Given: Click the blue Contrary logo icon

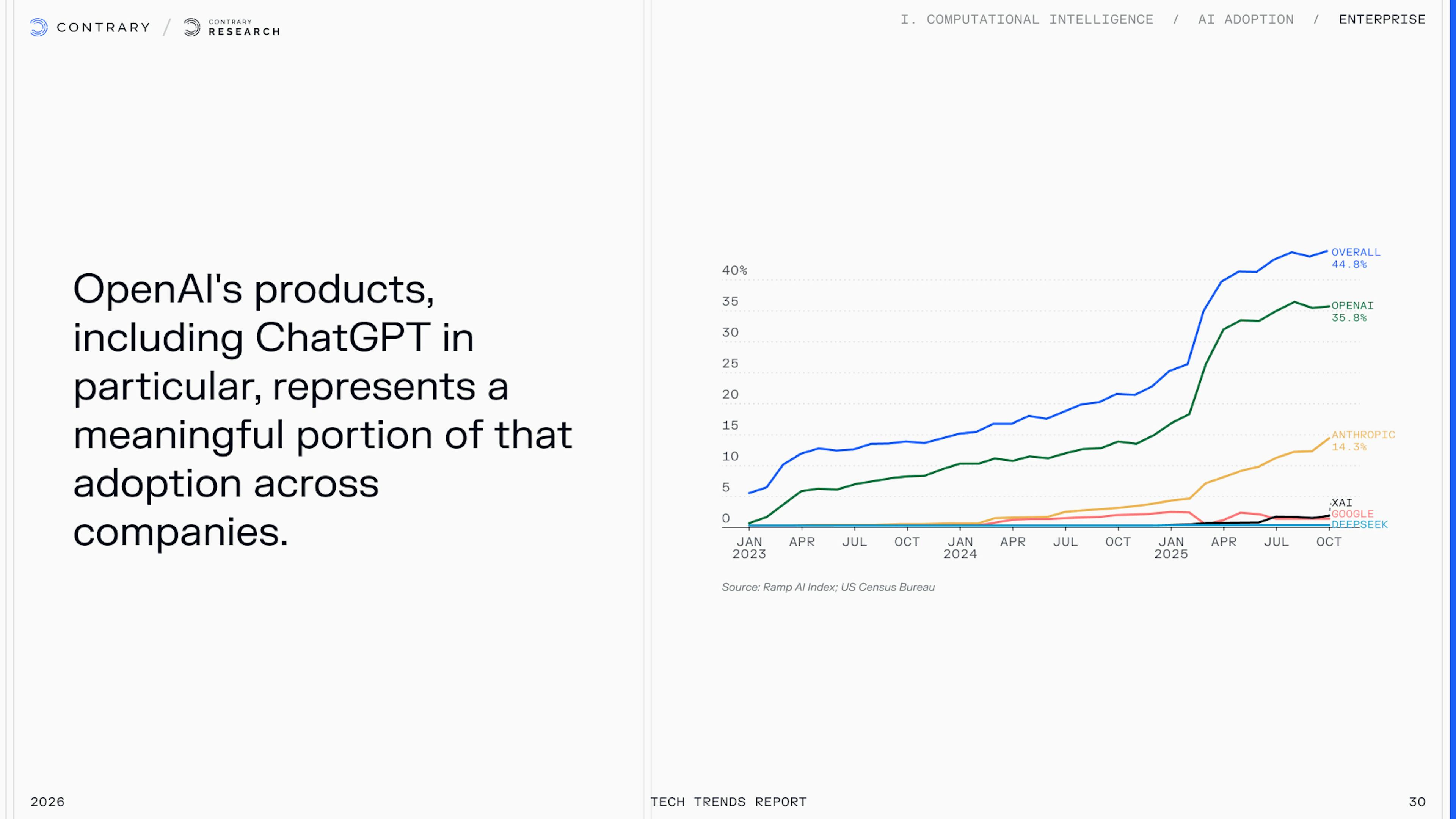Looking at the screenshot, I should 38,27.
